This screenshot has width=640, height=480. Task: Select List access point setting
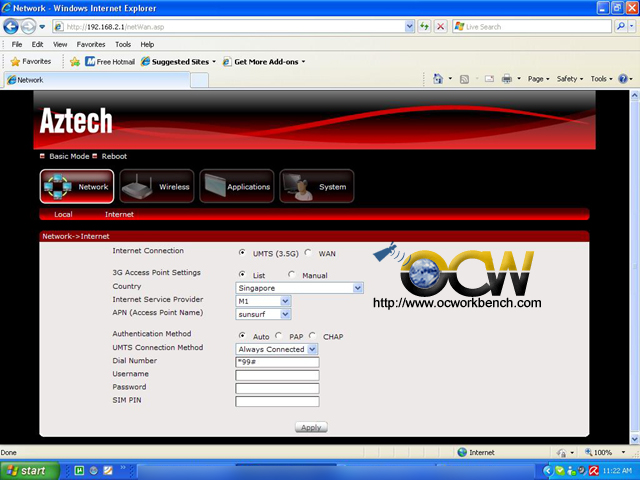coord(242,274)
